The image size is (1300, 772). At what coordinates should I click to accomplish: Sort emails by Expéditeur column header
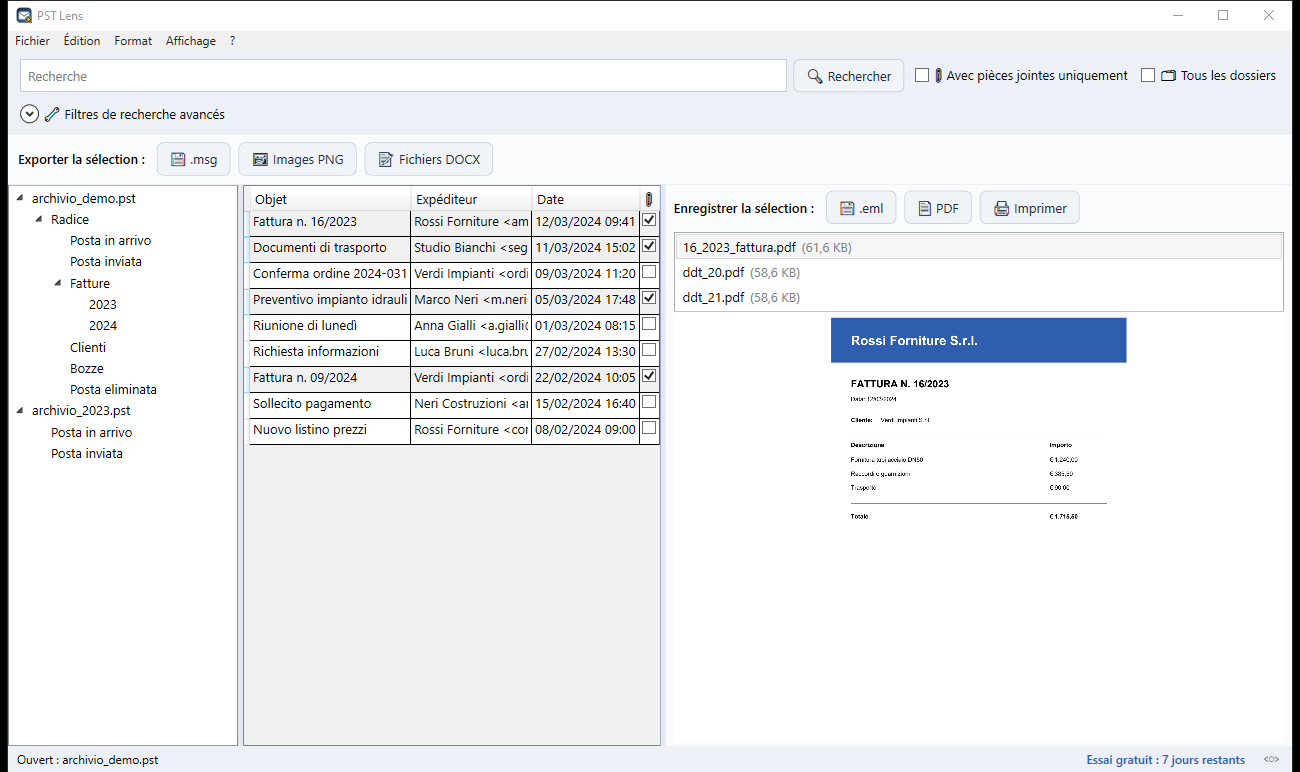tap(471, 199)
